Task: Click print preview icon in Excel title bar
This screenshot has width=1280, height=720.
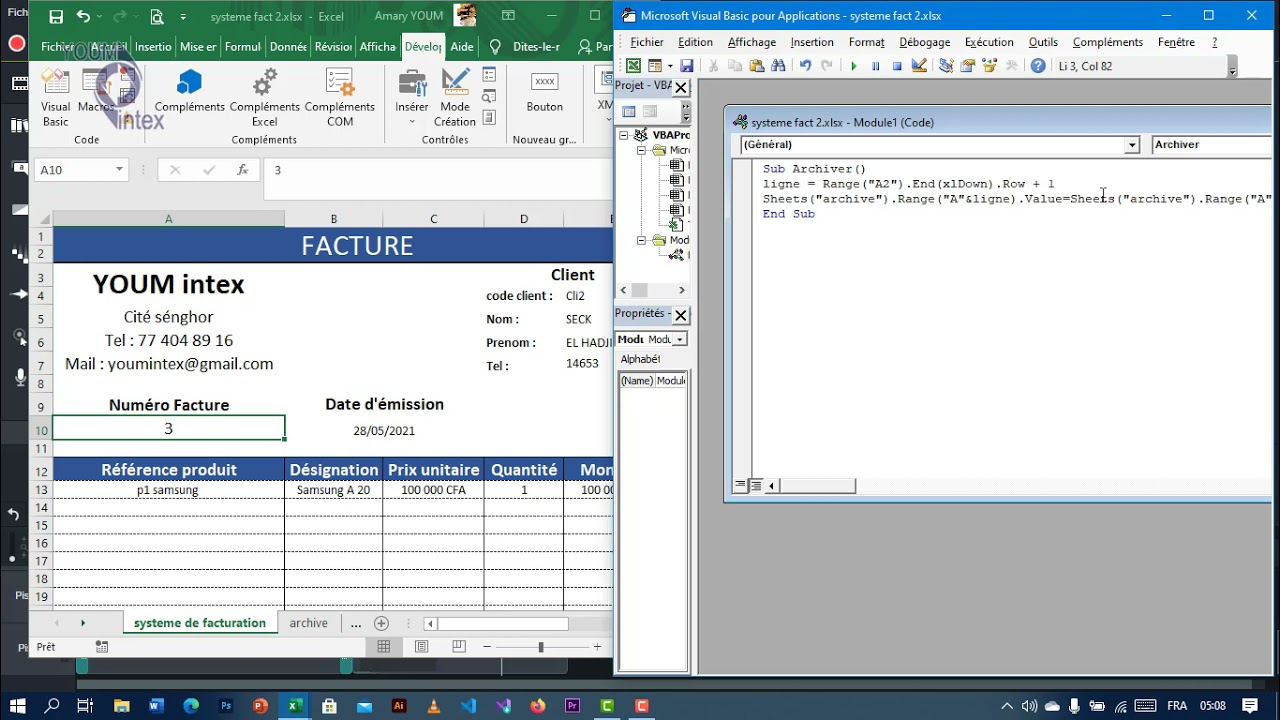Action: click(157, 17)
